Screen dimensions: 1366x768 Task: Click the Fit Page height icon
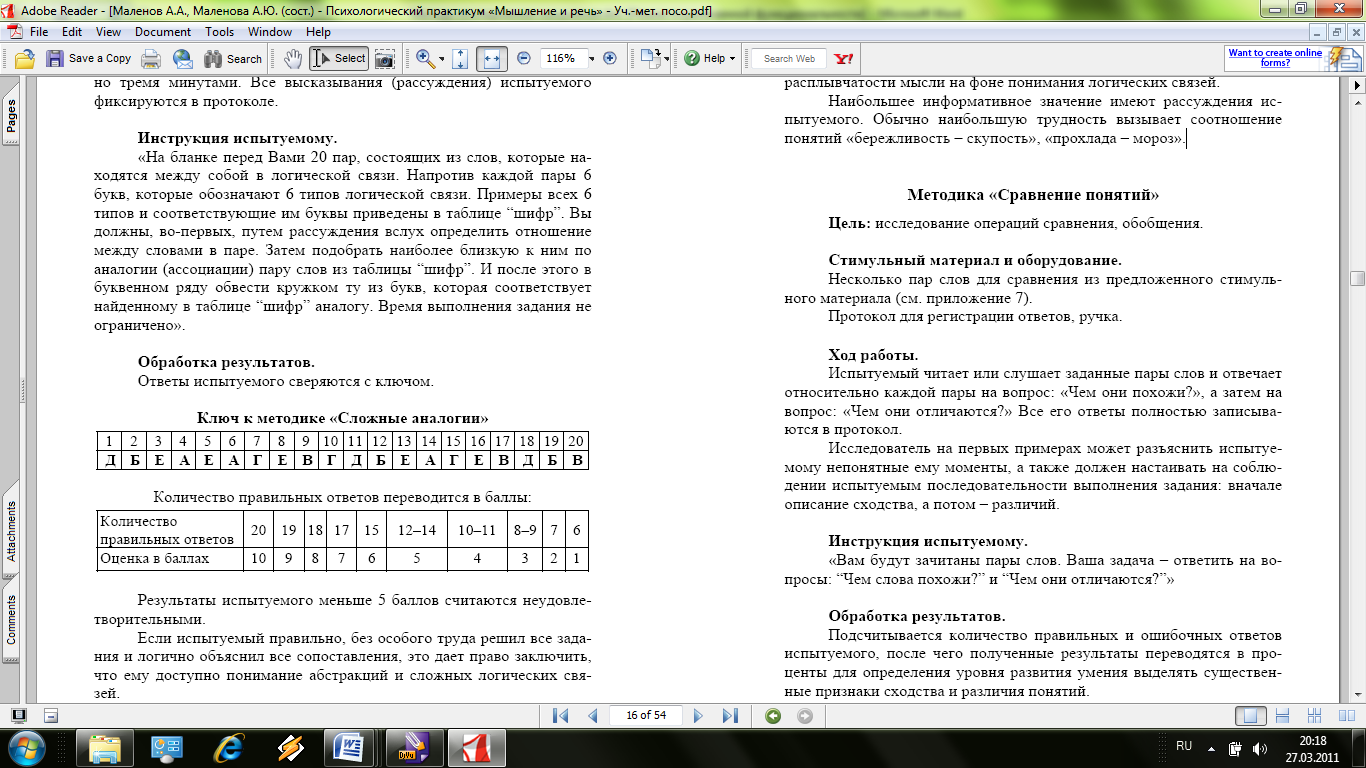tap(460, 59)
